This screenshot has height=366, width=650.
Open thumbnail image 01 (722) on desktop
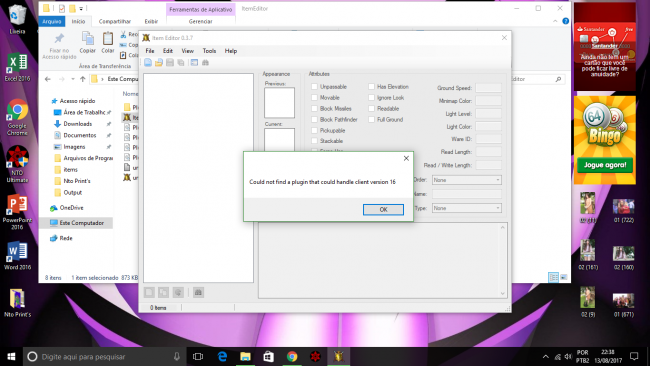pyautogui.click(x=623, y=211)
